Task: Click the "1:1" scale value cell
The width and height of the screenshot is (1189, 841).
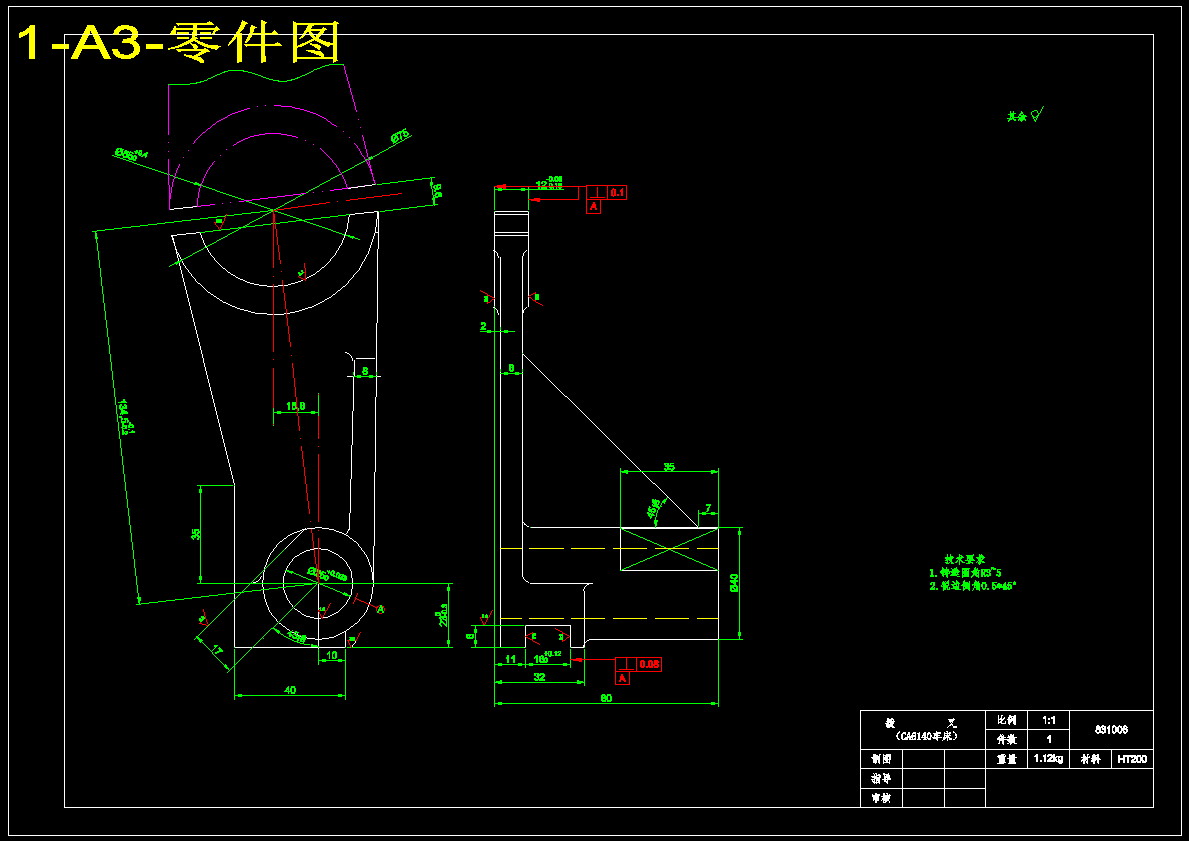Action: click(1049, 720)
